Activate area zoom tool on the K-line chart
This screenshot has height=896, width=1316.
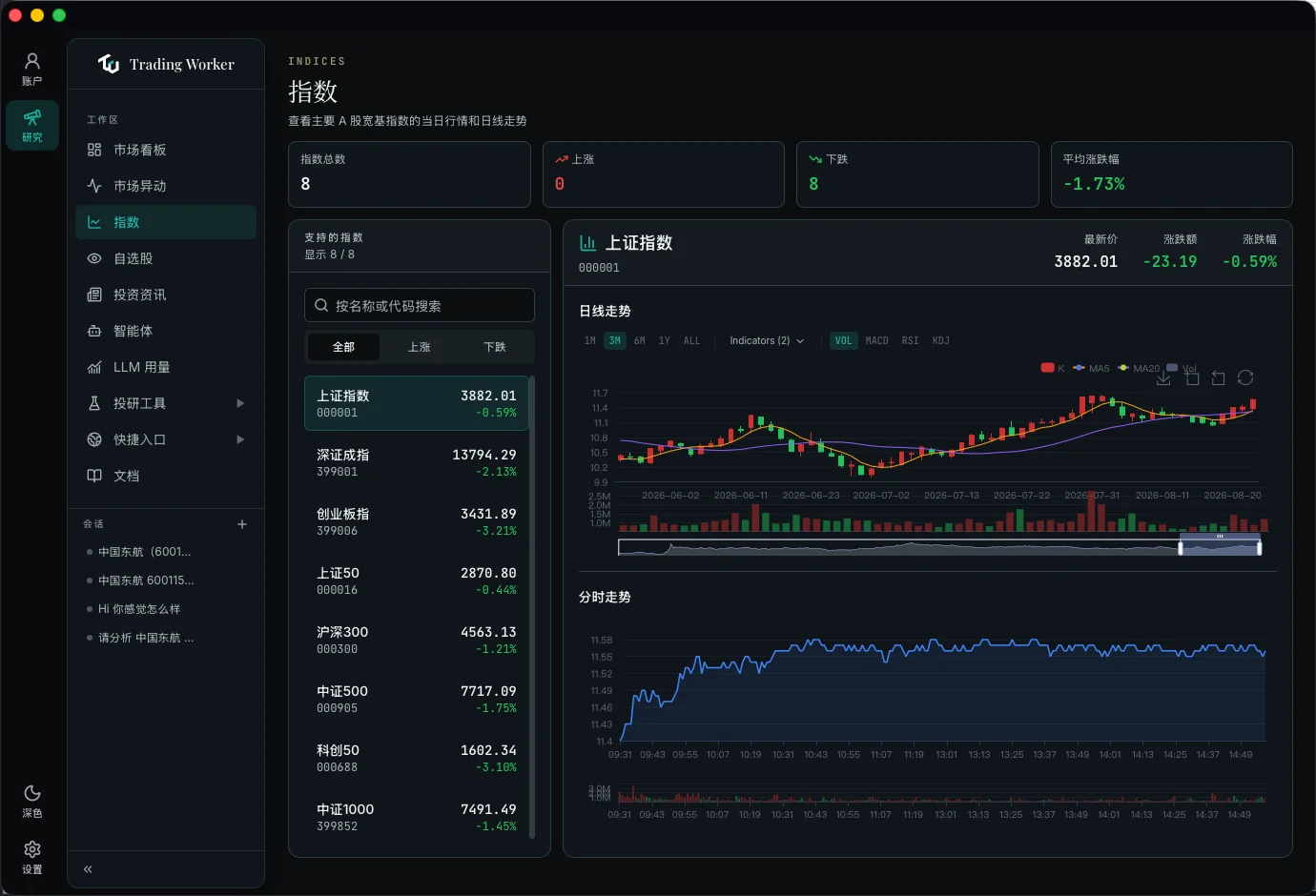[x=1192, y=378]
